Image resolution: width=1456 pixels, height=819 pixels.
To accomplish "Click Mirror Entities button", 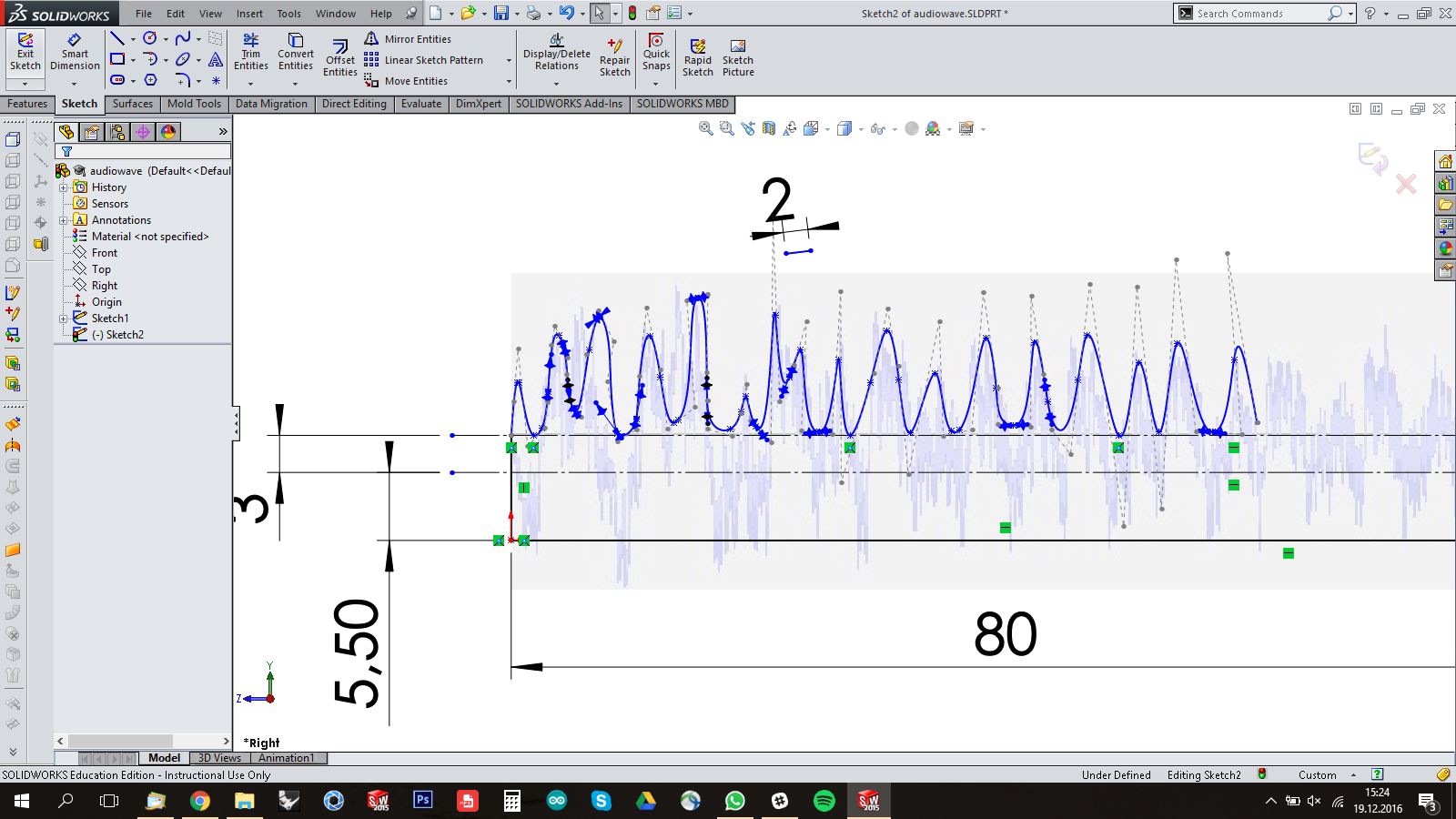I will click(408, 39).
